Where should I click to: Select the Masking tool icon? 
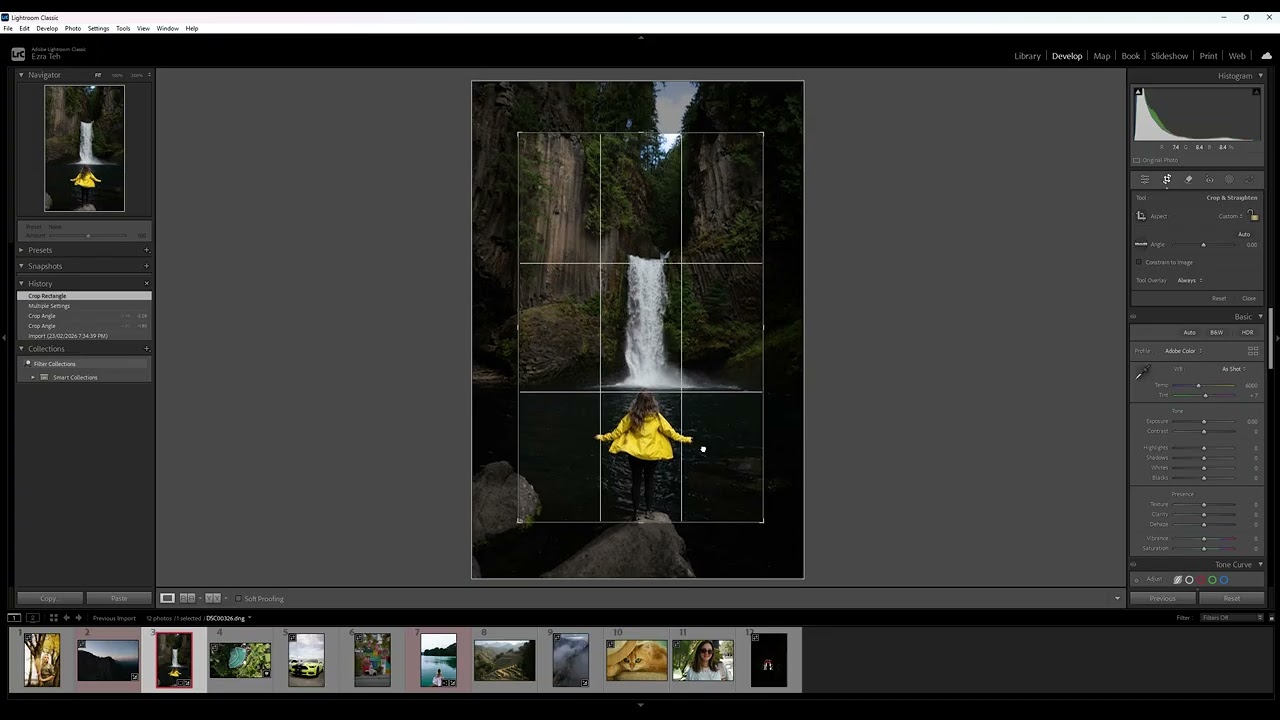[x=1229, y=180]
